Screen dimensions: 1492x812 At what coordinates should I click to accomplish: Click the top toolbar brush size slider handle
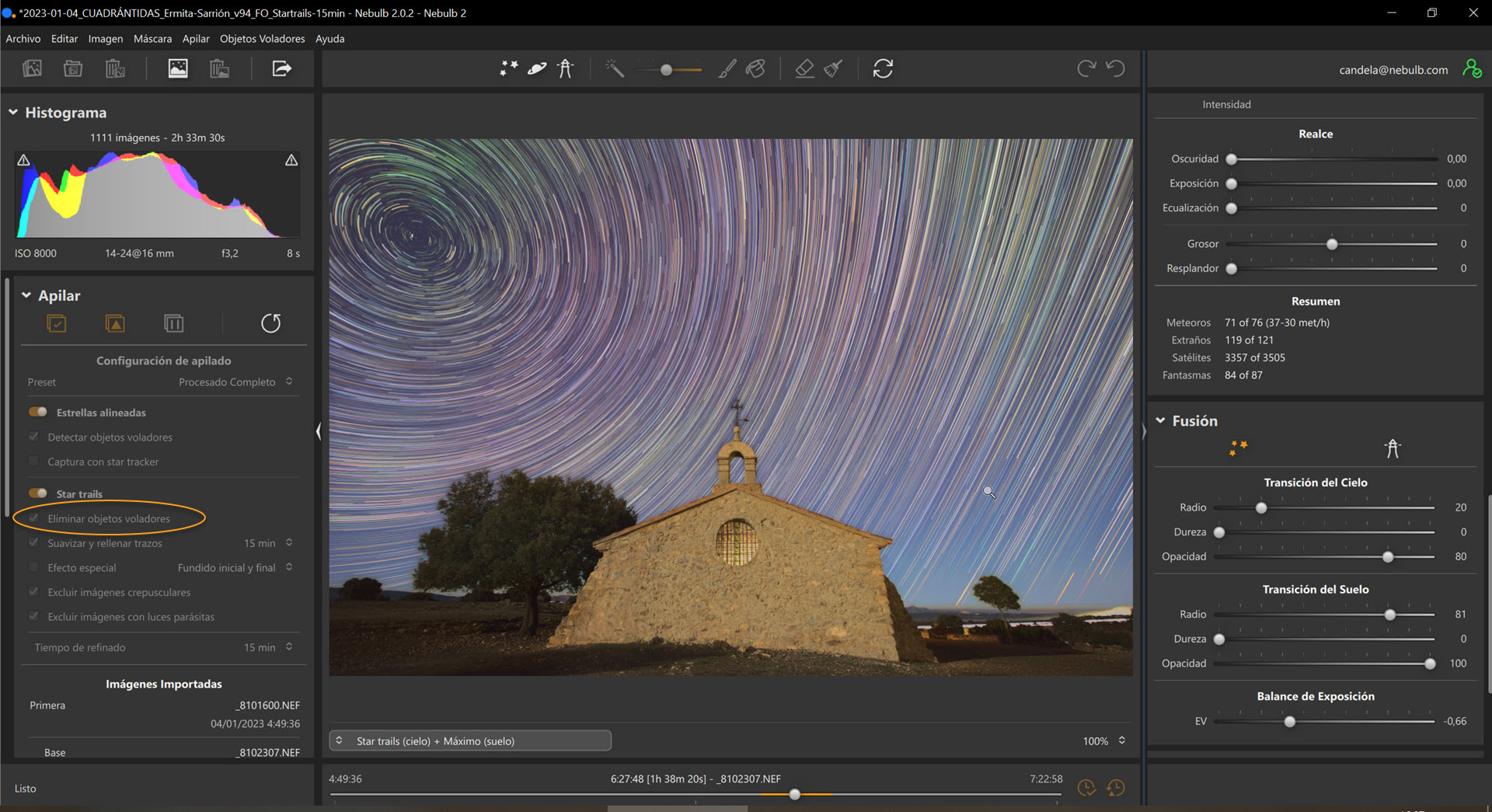click(x=666, y=70)
